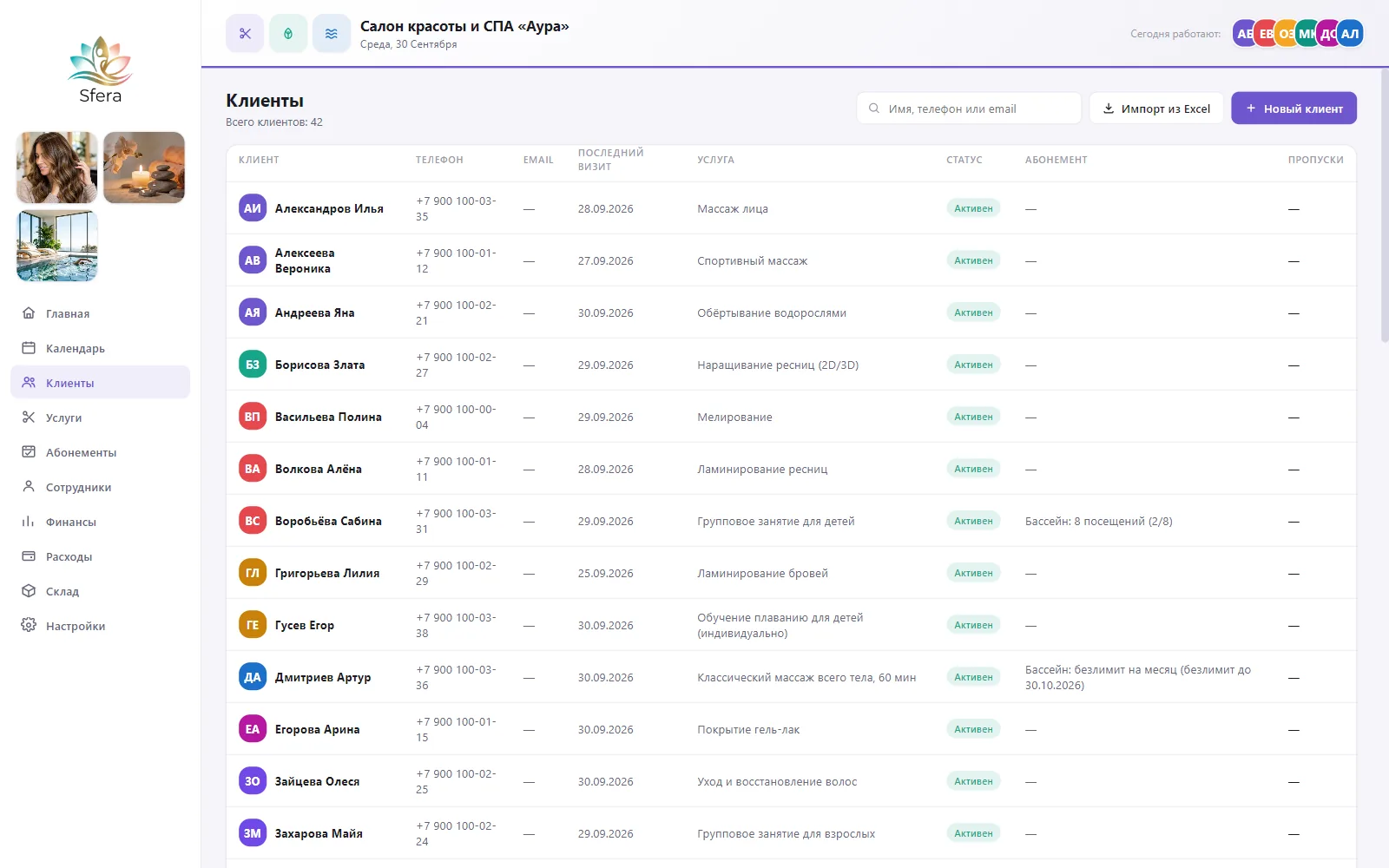Click the Клиенты people icon in sidebar
The width and height of the screenshot is (1389, 868).
point(29,383)
